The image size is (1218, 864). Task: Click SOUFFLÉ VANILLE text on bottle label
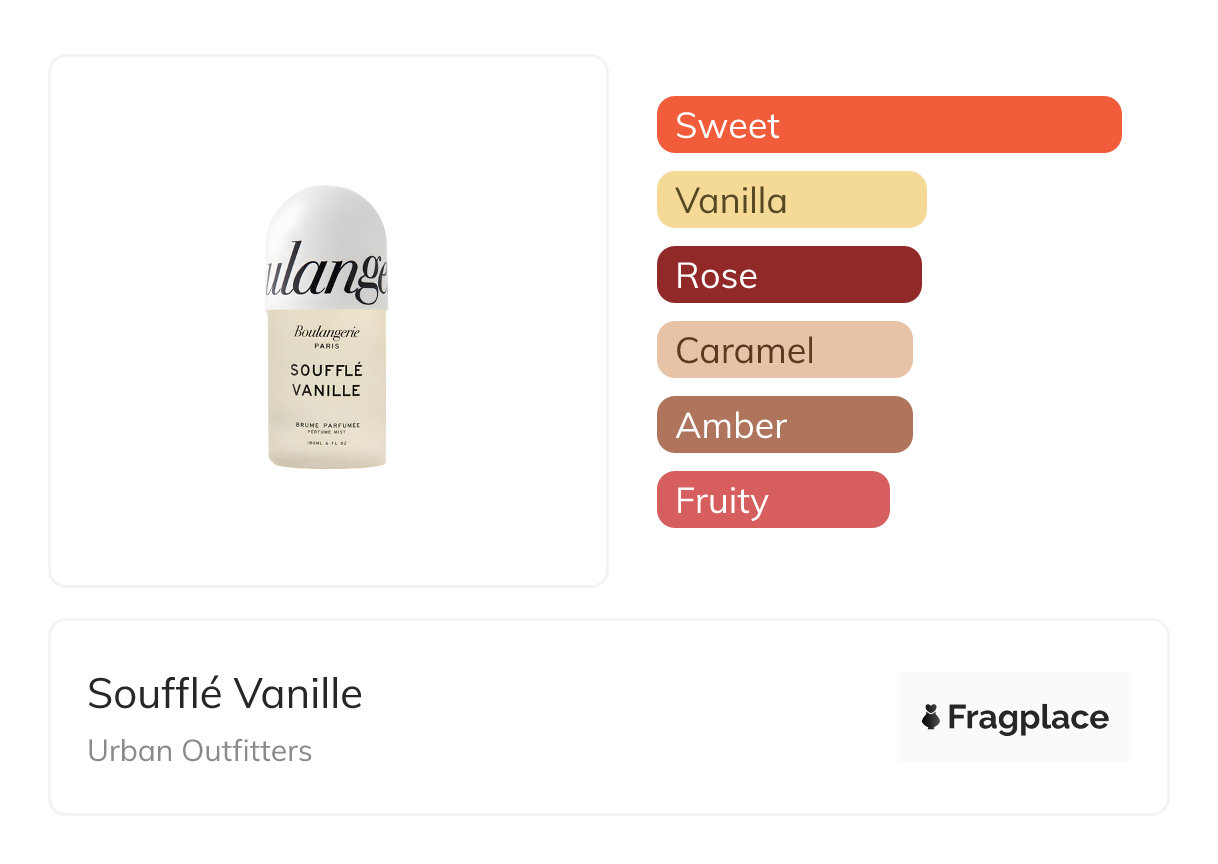(327, 380)
